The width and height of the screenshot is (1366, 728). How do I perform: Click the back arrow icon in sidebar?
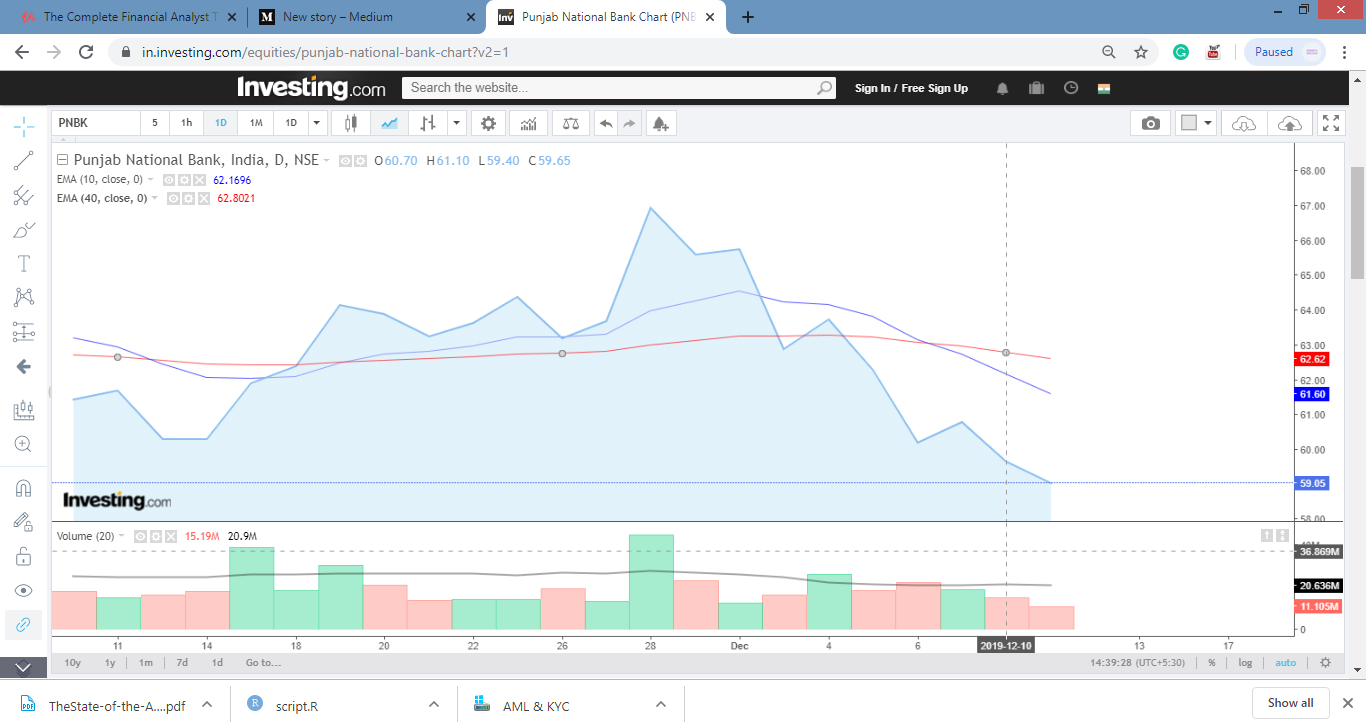tap(24, 366)
